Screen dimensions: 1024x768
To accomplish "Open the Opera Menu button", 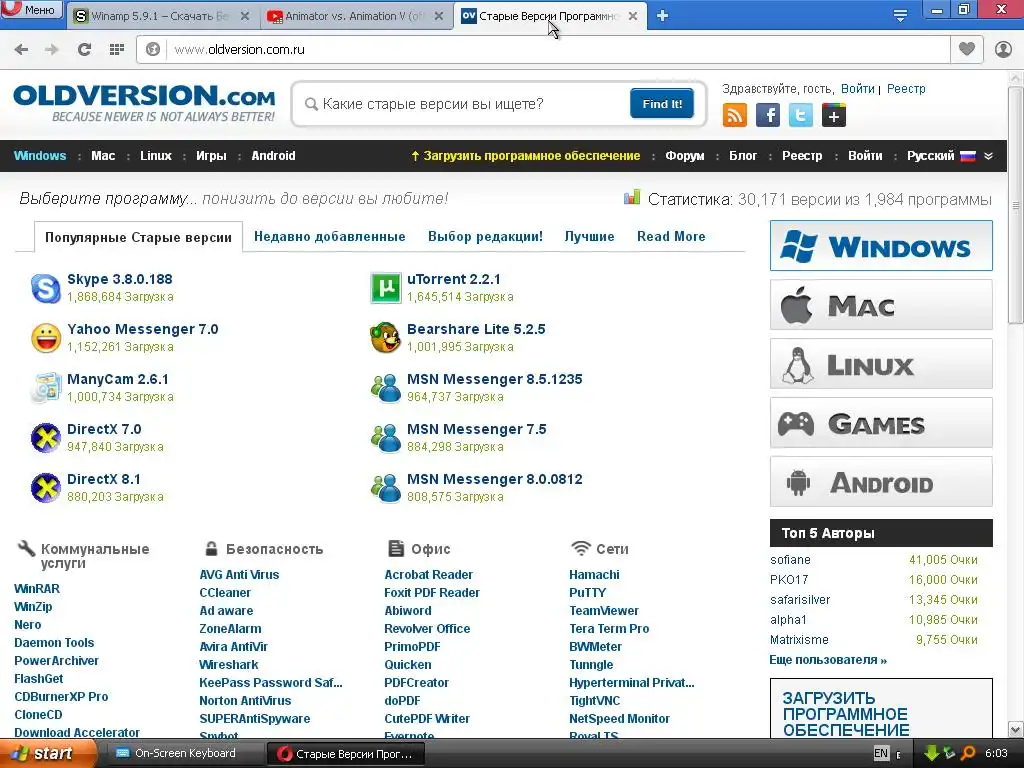I will click(x=31, y=9).
